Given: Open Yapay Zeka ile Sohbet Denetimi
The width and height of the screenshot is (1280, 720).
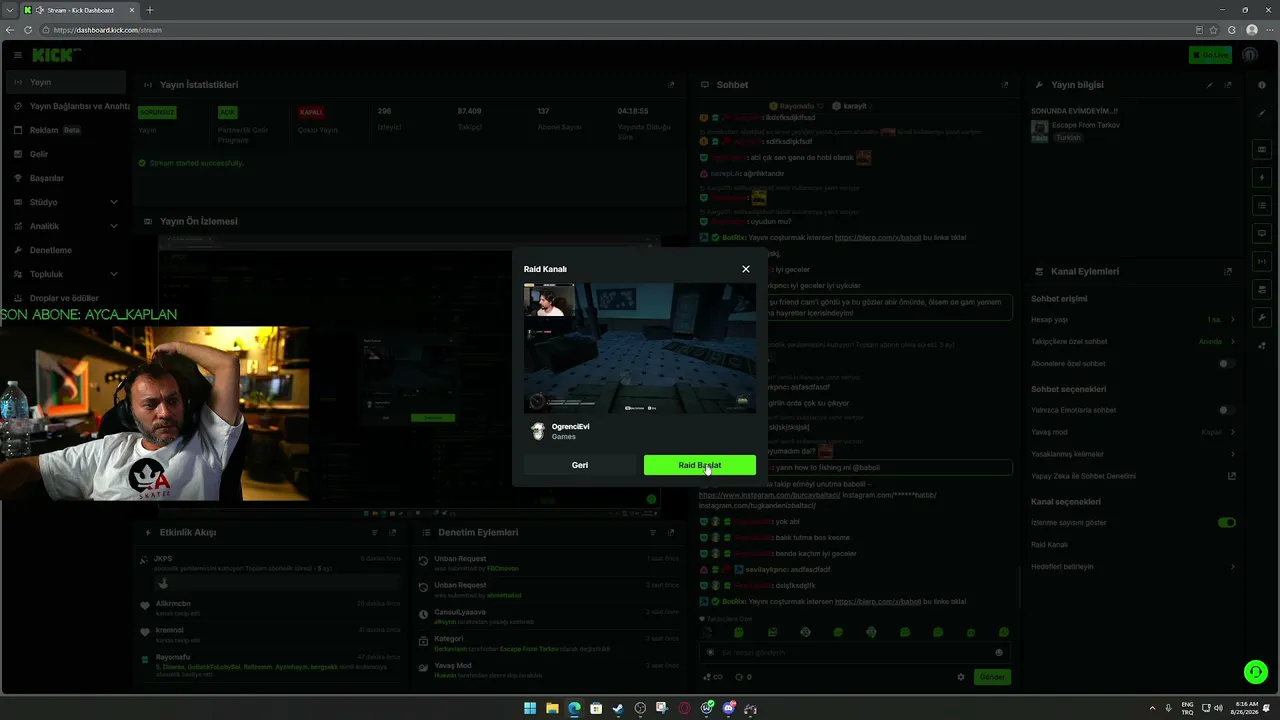Looking at the screenshot, I should click(1133, 476).
